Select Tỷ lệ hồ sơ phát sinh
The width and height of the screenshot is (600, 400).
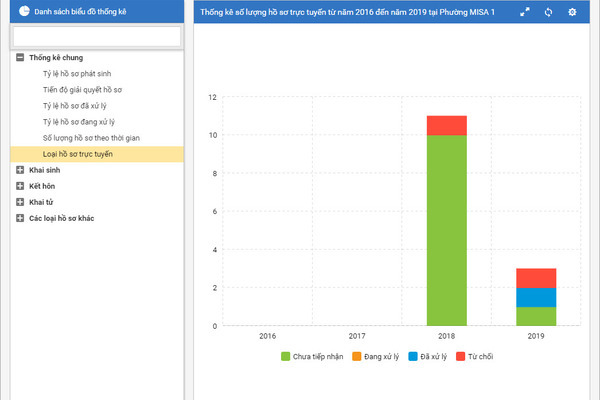coord(83,74)
